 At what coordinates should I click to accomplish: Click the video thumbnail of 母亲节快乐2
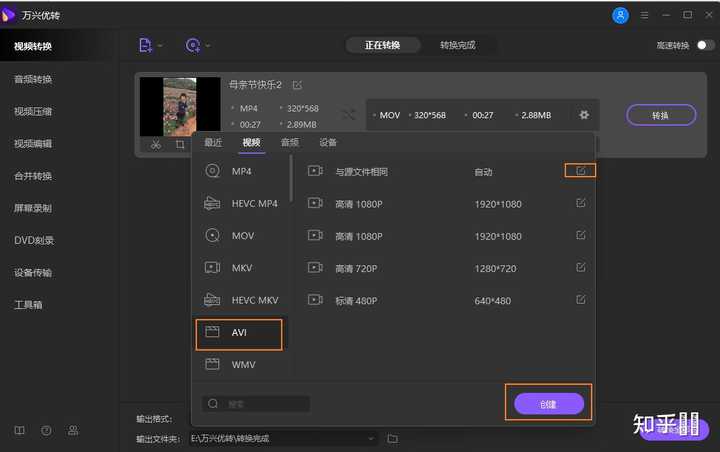tap(180, 107)
